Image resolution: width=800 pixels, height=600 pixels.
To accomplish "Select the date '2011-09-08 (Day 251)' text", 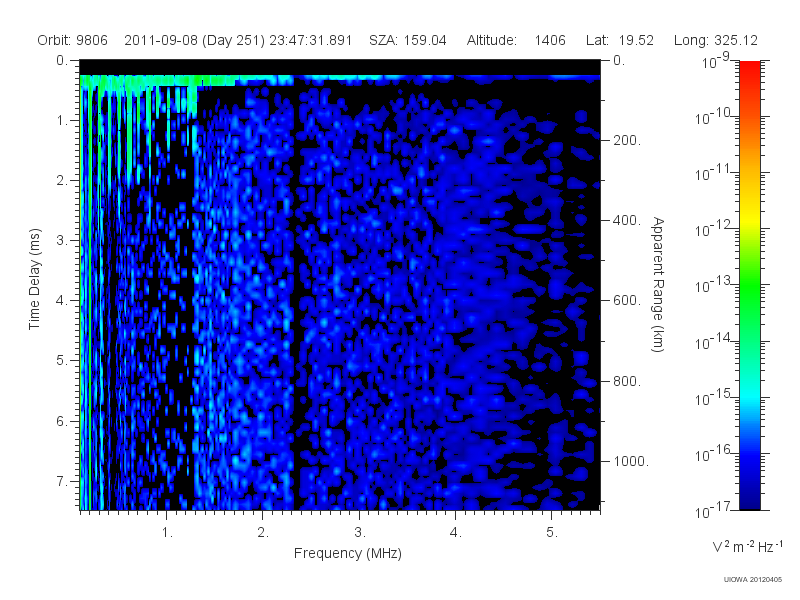I will click(x=194, y=40).
